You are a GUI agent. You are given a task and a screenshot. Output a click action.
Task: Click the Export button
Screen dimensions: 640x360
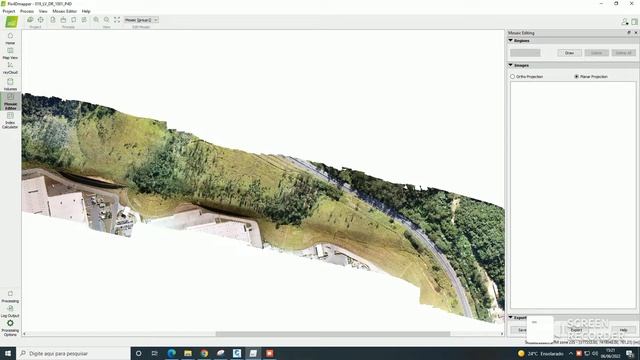click(x=576, y=330)
